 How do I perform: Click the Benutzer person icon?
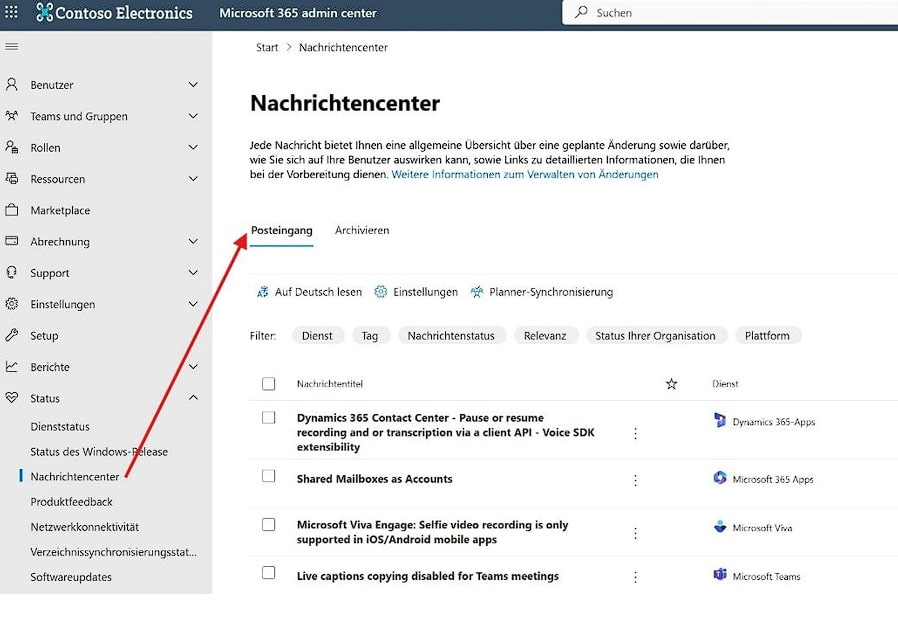[11, 84]
